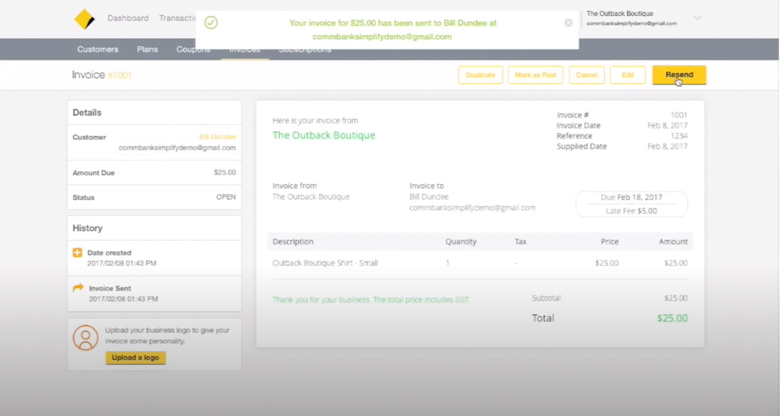Go to the Customers tab
780x416 pixels.
98,49
